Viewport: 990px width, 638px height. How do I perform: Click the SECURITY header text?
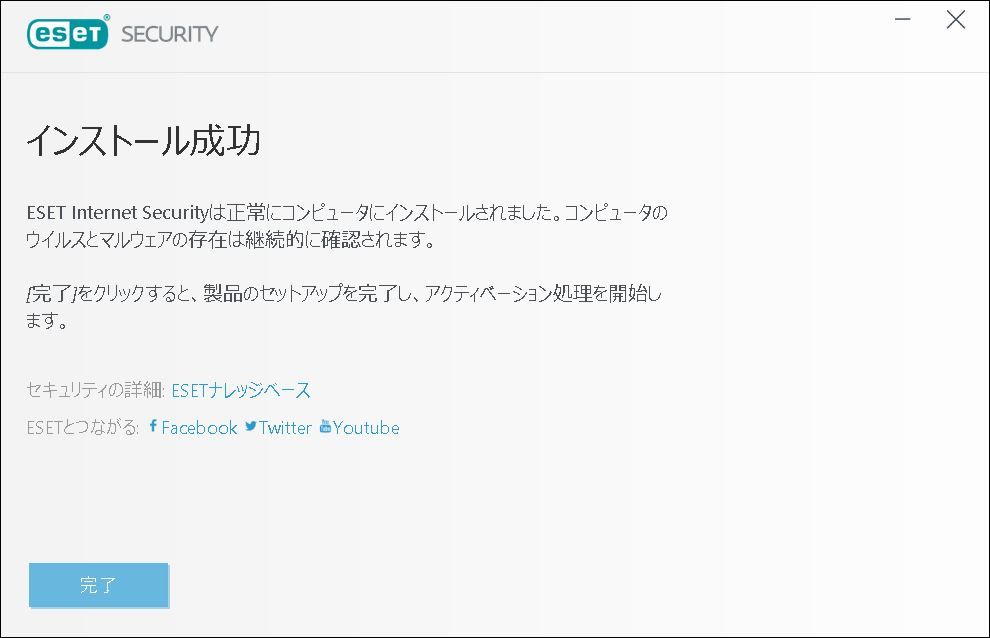170,33
